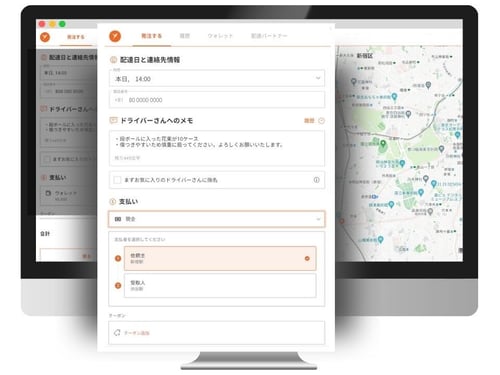Click the orange memo history link
The width and height of the screenshot is (500, 375).
point(309,121)
